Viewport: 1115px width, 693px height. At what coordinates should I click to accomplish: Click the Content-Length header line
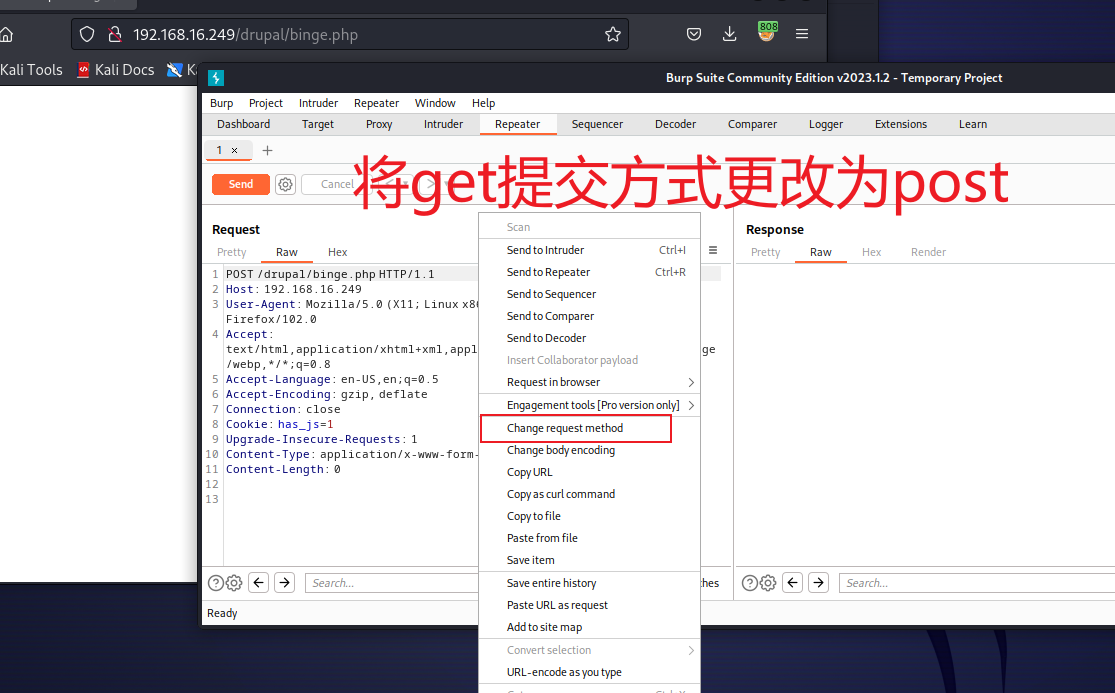(x=283, y=469)
